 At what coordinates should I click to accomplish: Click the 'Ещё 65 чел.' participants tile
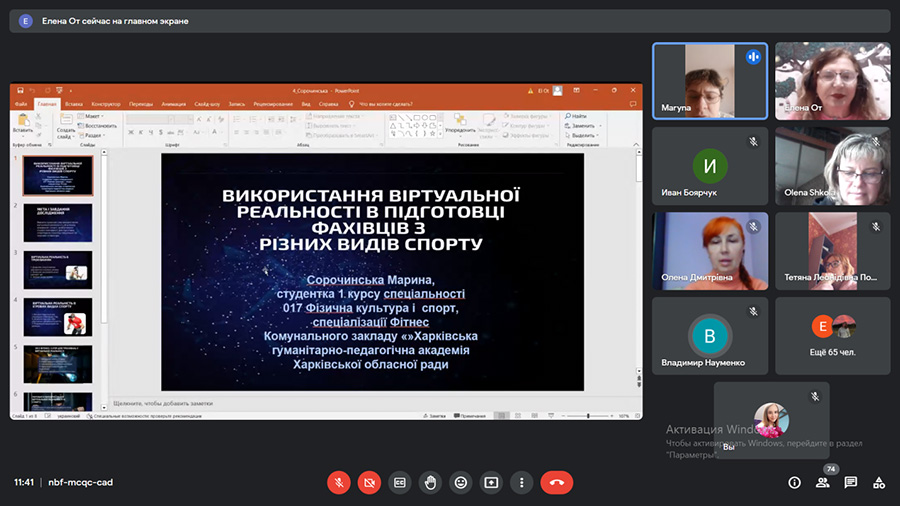click(832, 335)
